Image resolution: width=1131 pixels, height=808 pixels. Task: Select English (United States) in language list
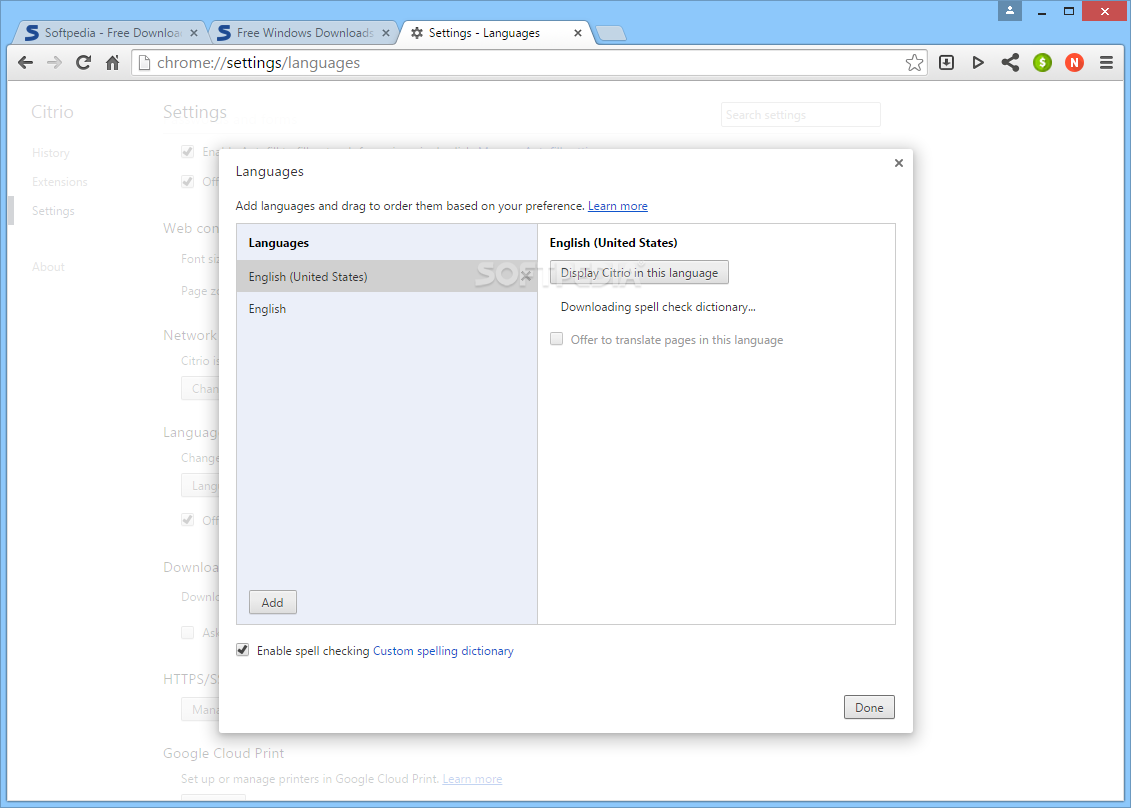click(x=387, y=276)
